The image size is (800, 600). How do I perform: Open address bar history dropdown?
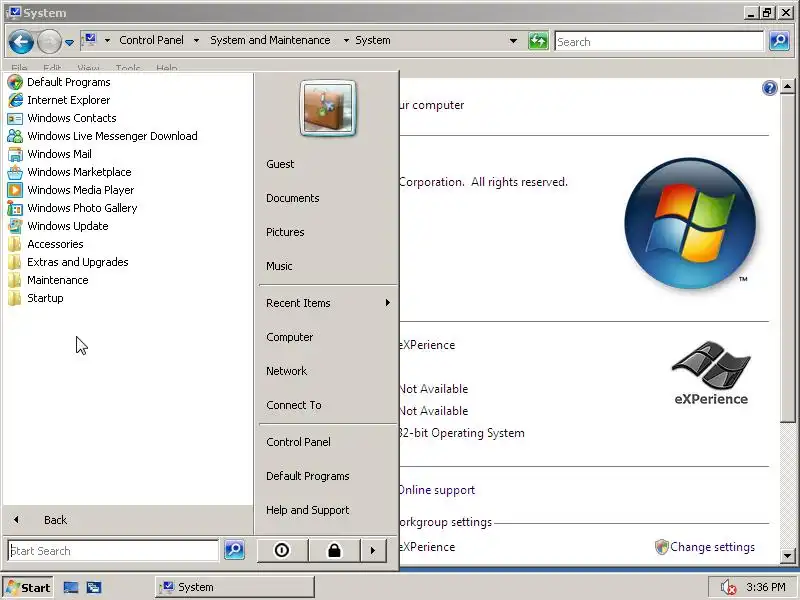513,41
